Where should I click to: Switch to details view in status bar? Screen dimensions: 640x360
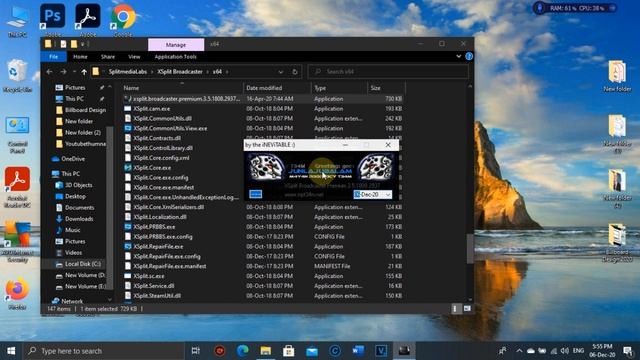pyautogui.click(x=455, y=309)
